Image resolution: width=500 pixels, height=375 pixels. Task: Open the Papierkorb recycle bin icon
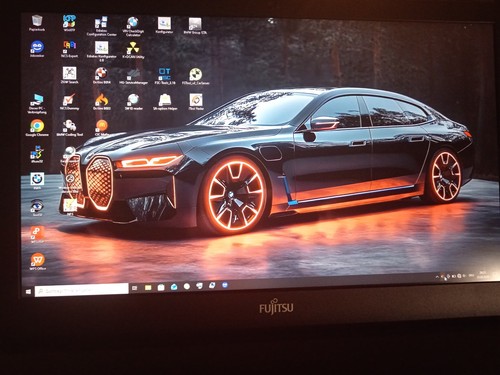pos(37,23)
